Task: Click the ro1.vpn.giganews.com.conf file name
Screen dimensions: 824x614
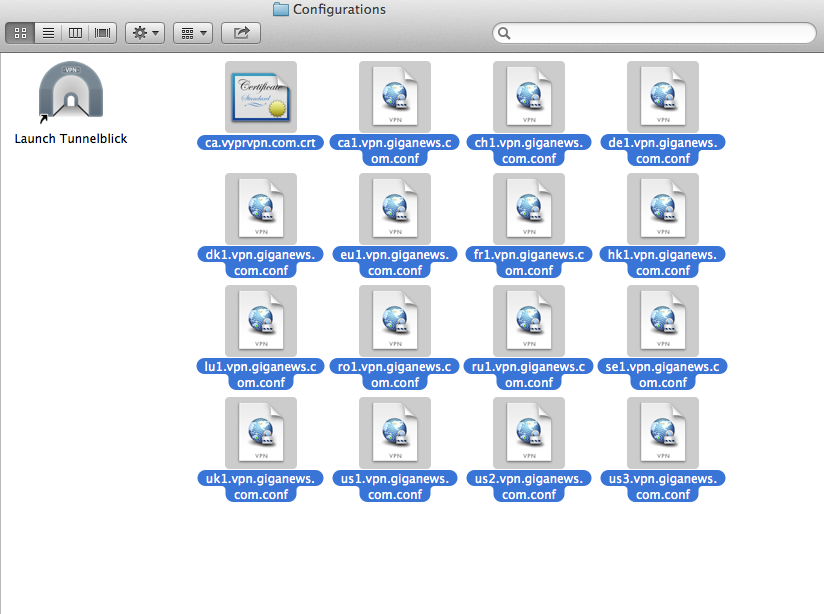Action: click(395, 374)
